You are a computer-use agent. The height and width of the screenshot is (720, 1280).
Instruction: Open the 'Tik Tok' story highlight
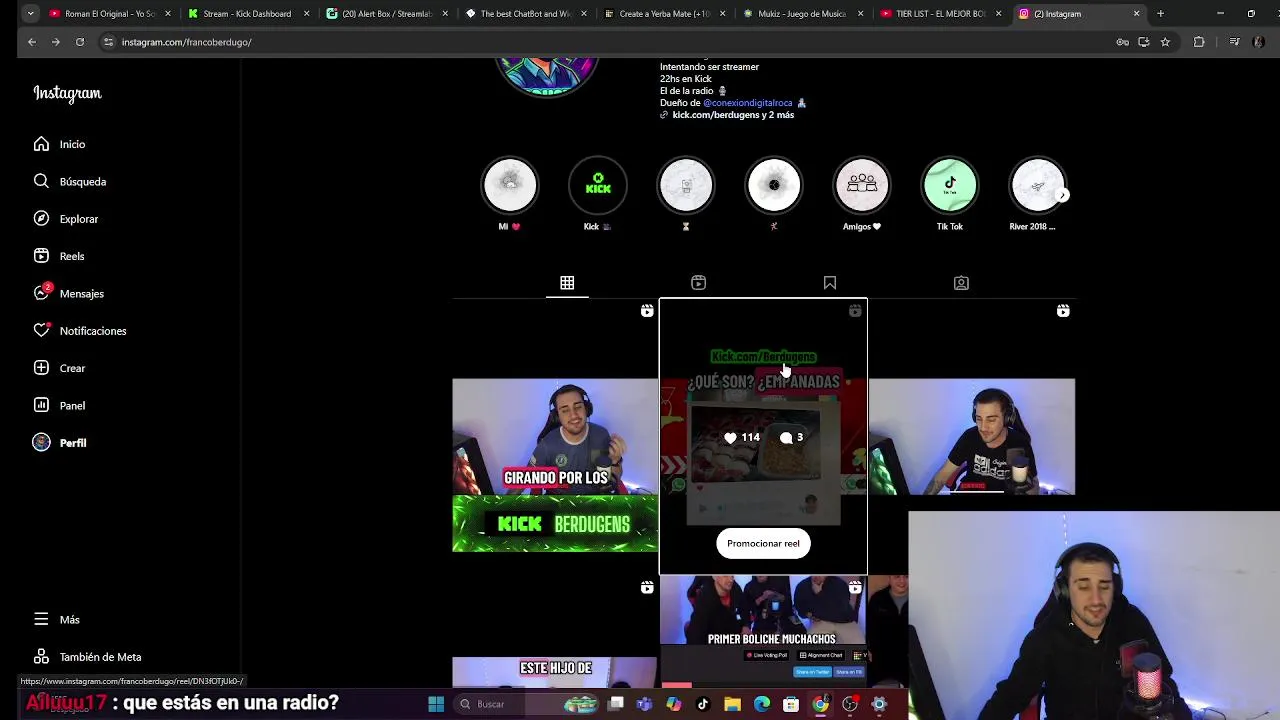[950, 185]
